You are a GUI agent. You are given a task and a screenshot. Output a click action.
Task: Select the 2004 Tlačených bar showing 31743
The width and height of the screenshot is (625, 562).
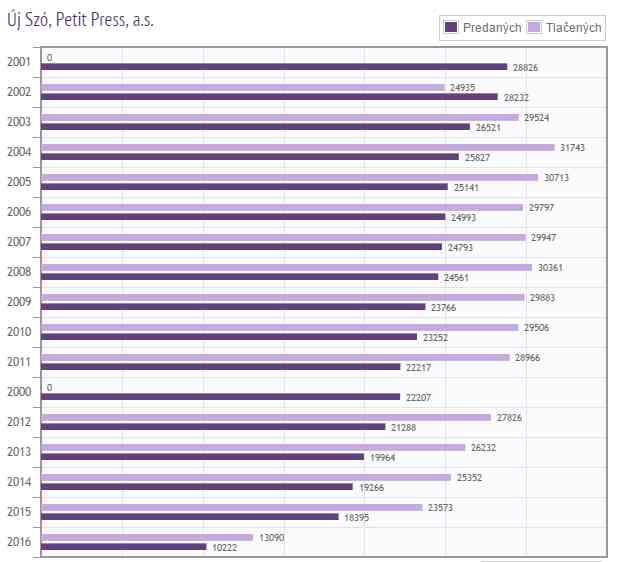(x=297, y=147)
